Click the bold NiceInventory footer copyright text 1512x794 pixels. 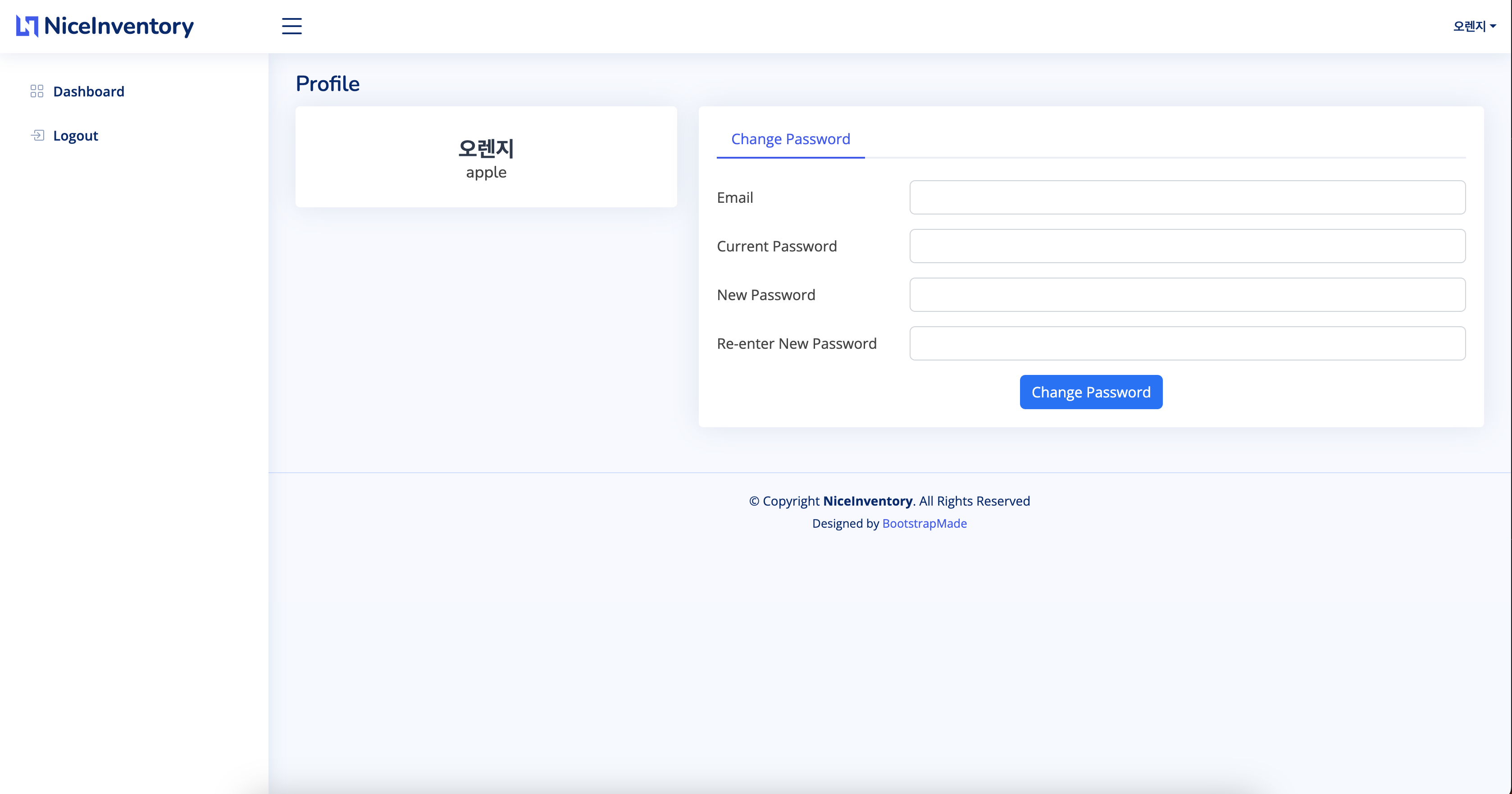[868, 501]
